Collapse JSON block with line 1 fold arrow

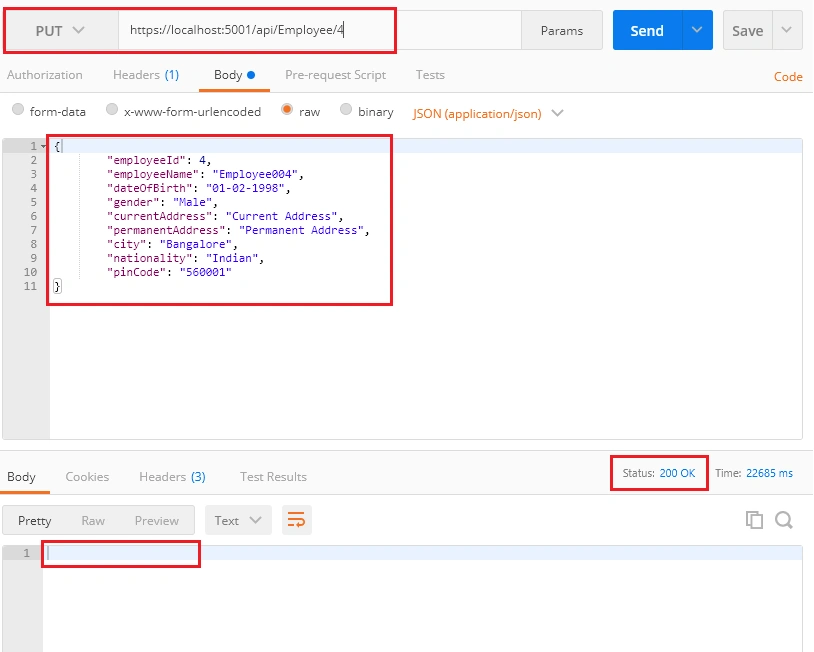point(44,146)
